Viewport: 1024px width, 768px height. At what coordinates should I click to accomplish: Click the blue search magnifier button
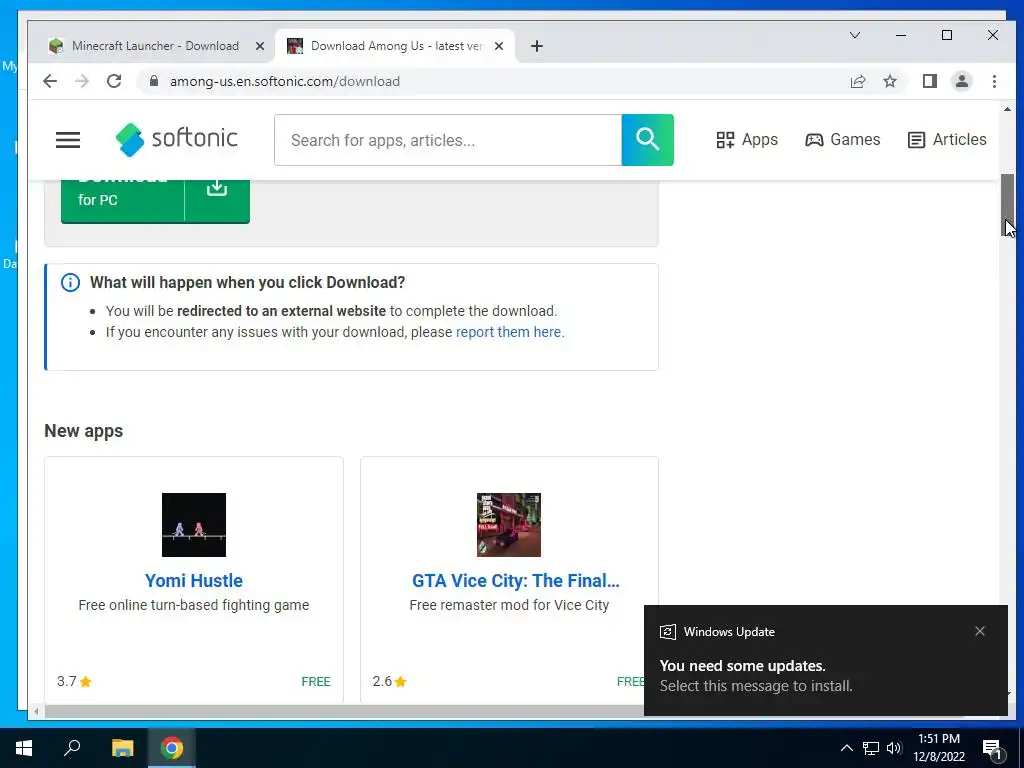pyautogui.click(x=647, y=140)
